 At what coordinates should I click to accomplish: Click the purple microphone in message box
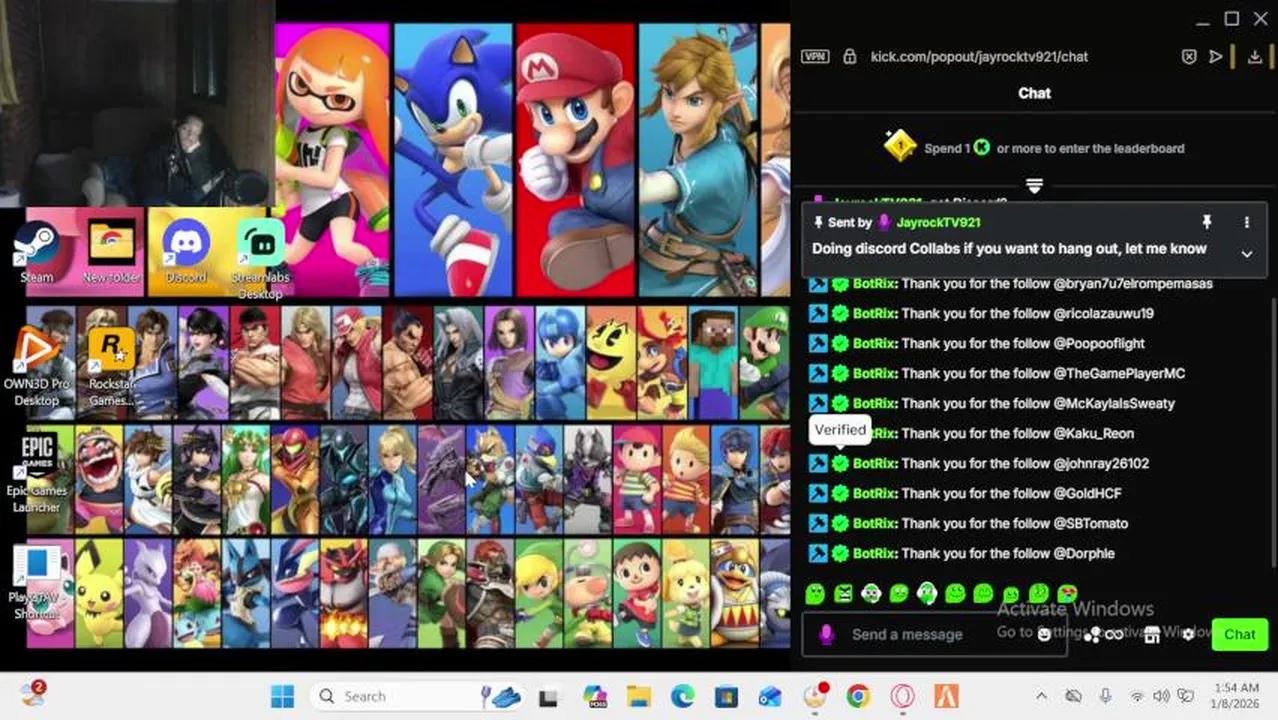[x=826, y=634]
